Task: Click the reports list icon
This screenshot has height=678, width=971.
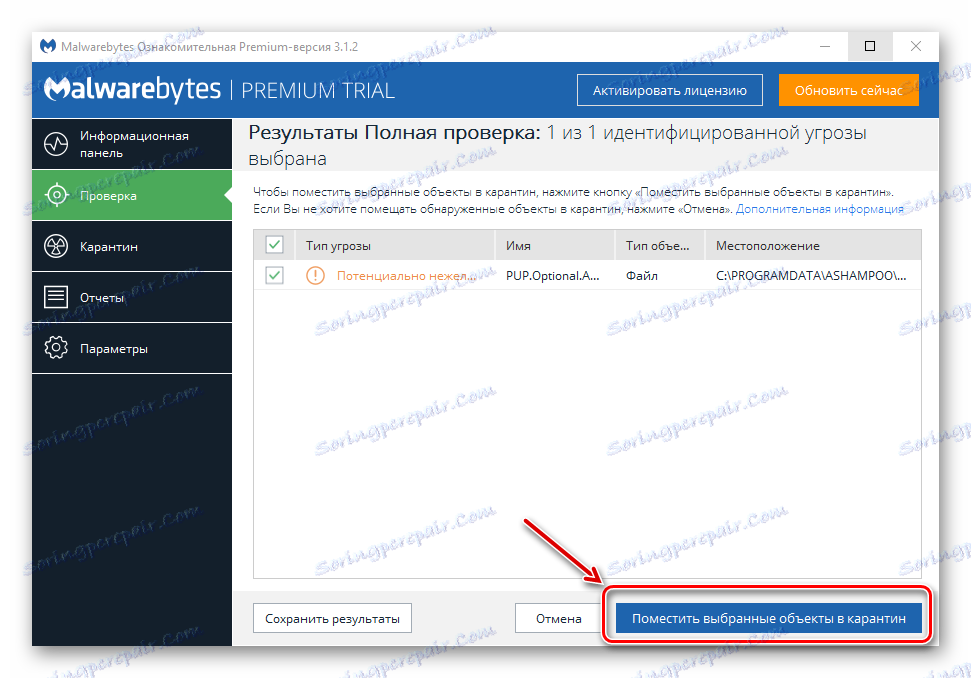Action: point(56,297)
